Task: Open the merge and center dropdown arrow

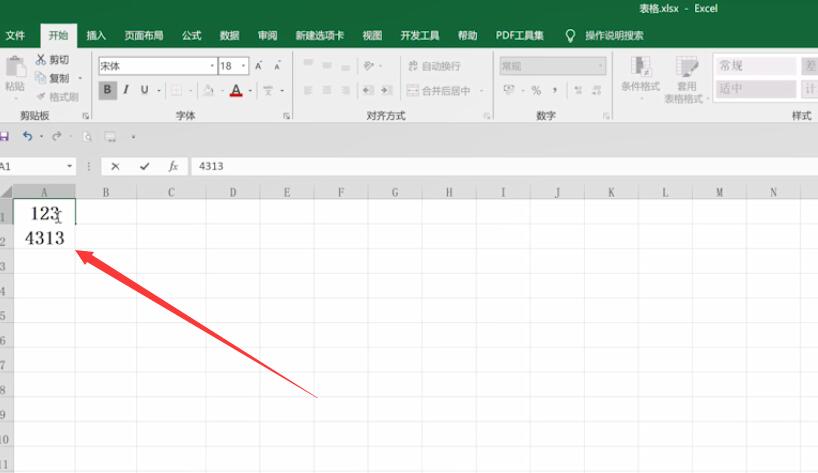Action: pyautogui.click(x=482, y=91)
